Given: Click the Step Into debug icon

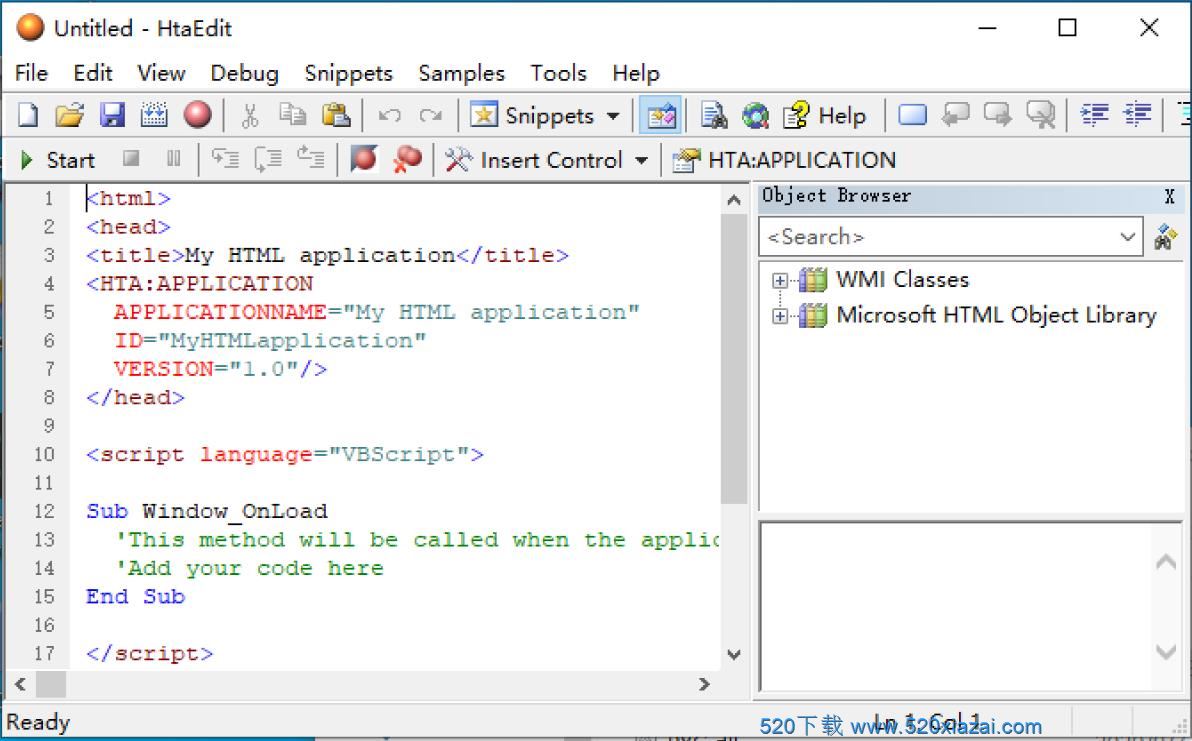Looking at the screenshot, I should (x=226, y=159).
